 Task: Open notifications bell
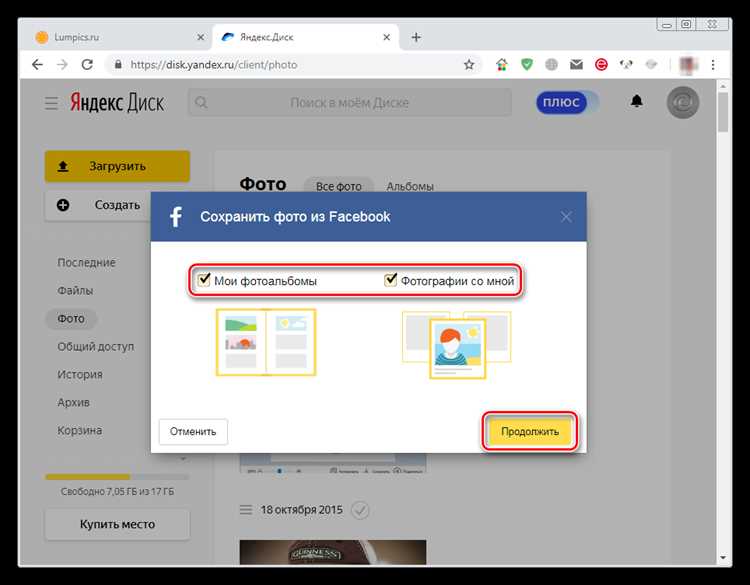pyautogui.click(x=636, y=101)
